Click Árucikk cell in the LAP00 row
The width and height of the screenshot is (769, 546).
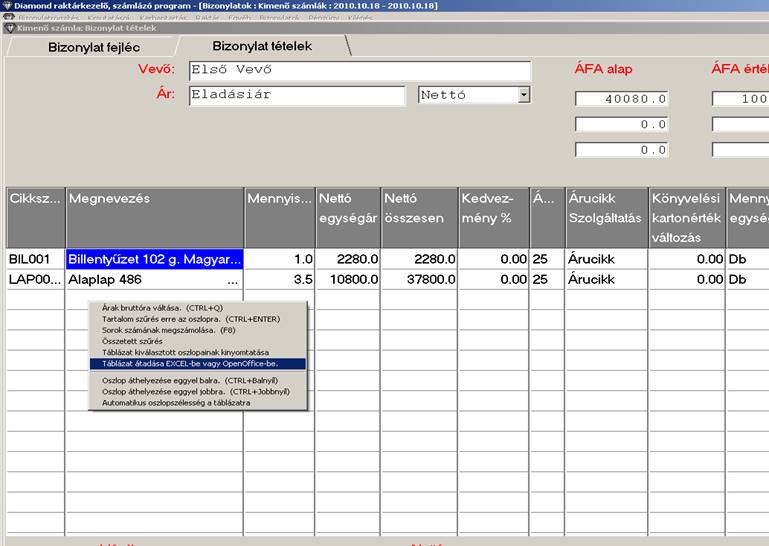[607, 280]
